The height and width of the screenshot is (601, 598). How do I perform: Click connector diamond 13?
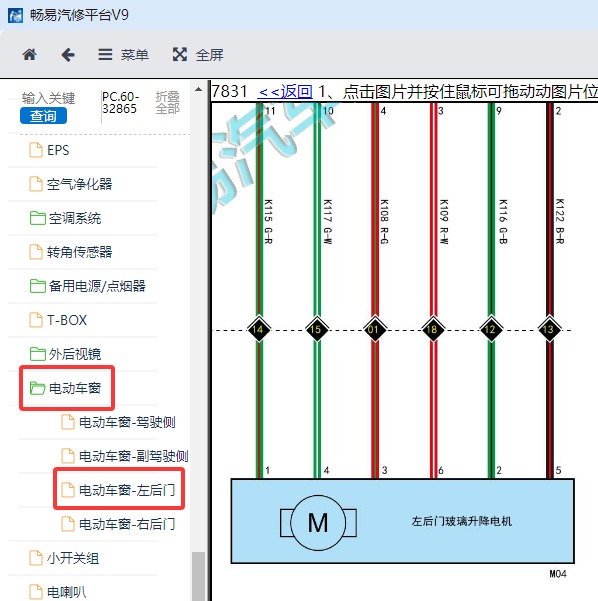[x=549, y=329]
